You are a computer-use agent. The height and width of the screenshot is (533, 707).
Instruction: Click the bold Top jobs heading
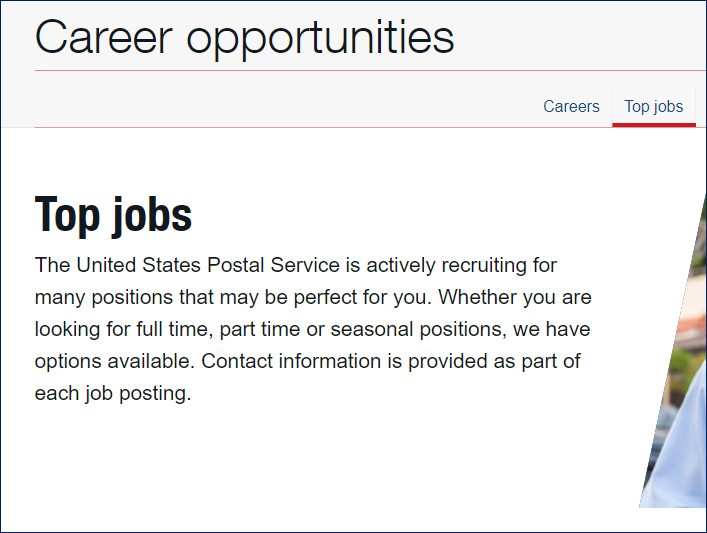(x=113, y=216)
